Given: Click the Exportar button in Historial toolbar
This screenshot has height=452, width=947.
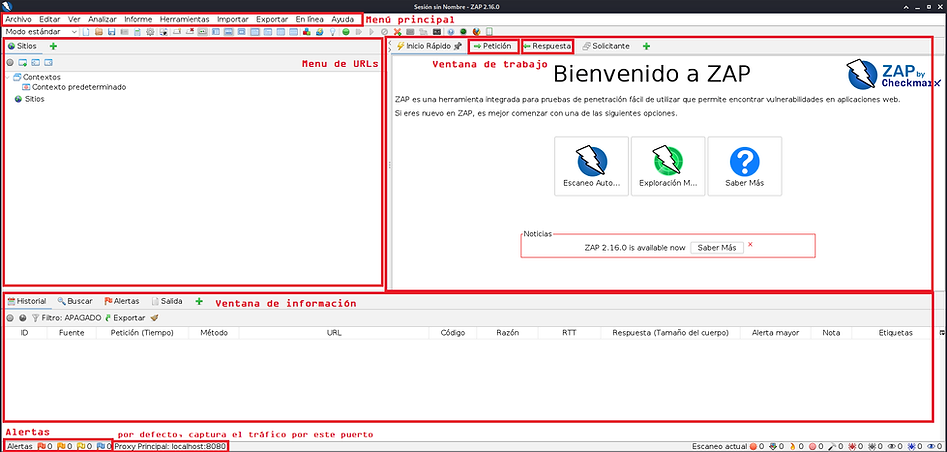Looking at the screenshot, I should pos(125,317).
